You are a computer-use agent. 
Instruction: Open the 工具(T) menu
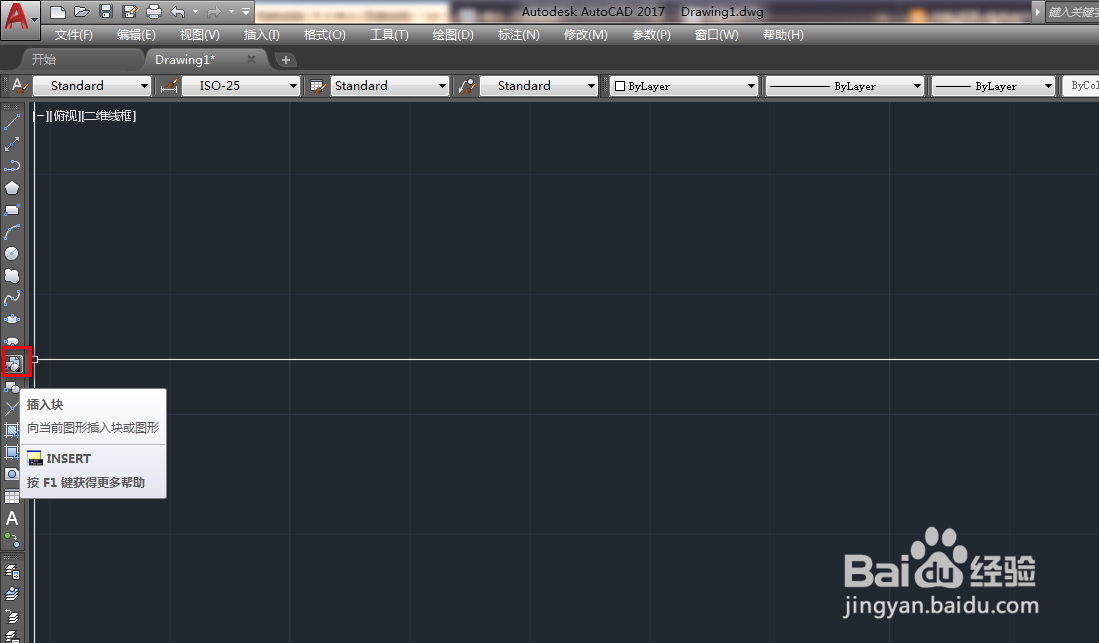(389, 35)
